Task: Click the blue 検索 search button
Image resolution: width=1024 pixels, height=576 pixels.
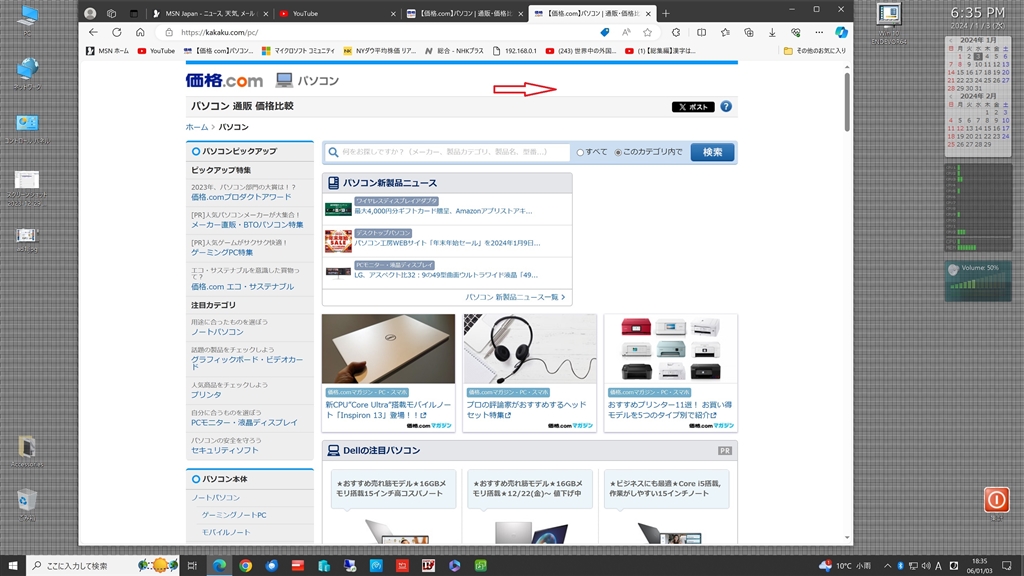Action: click(x=712, y=152)
